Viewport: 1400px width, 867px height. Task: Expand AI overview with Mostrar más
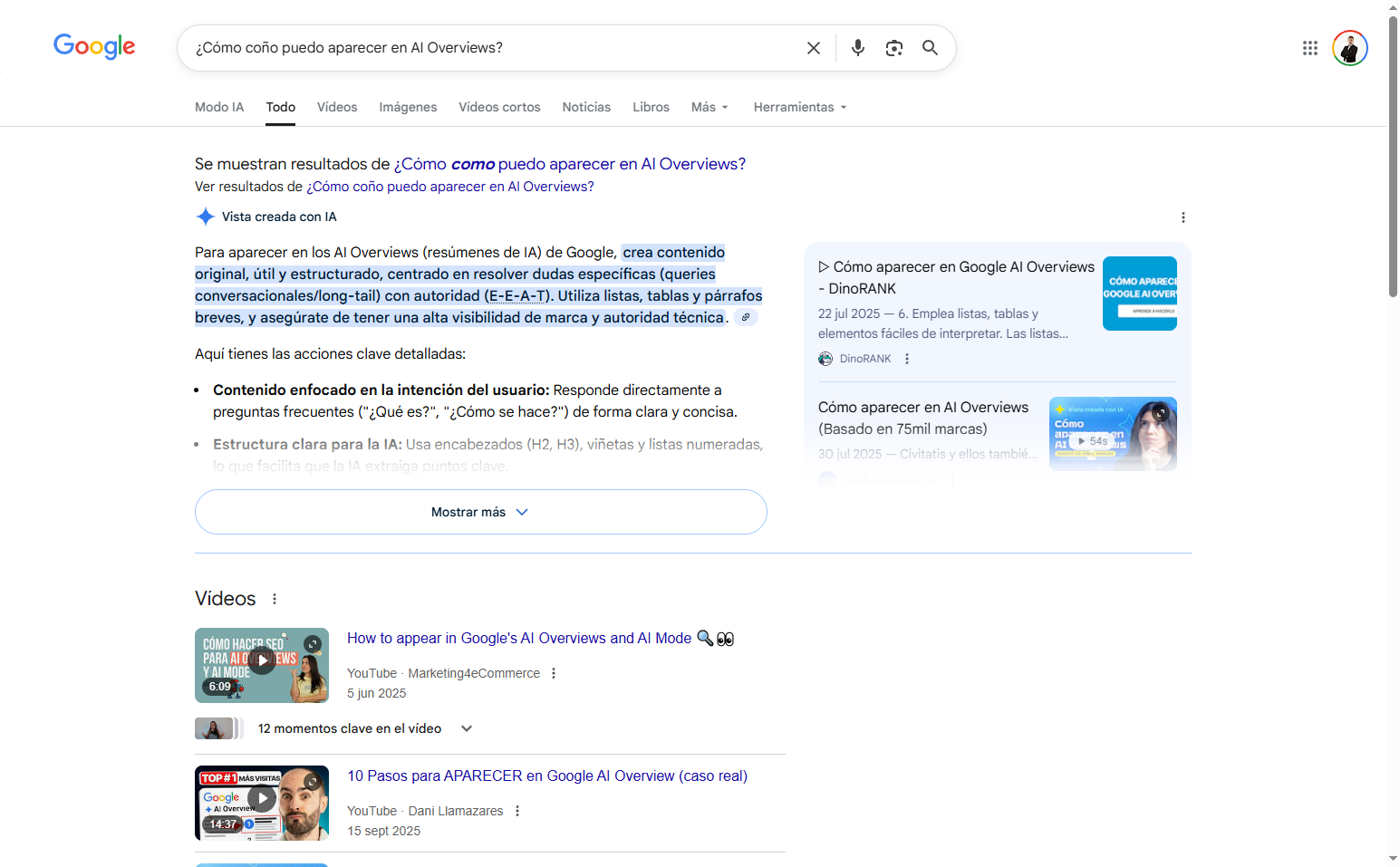[x=480, y=512]
